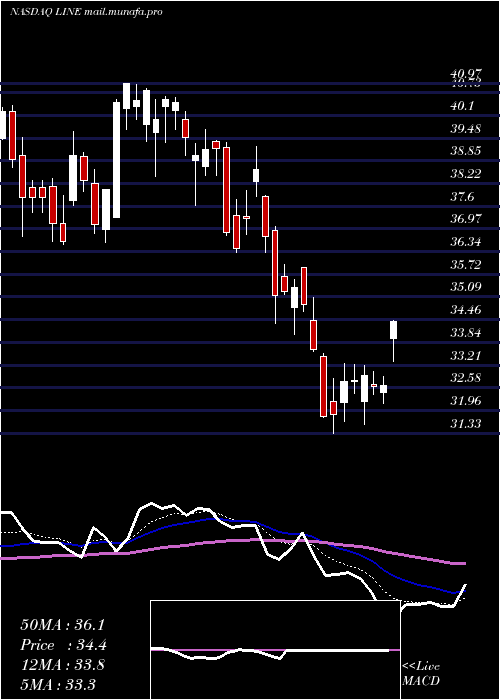
Task: Click the latest white candlestick near 34.46
Action: point(394,330)
